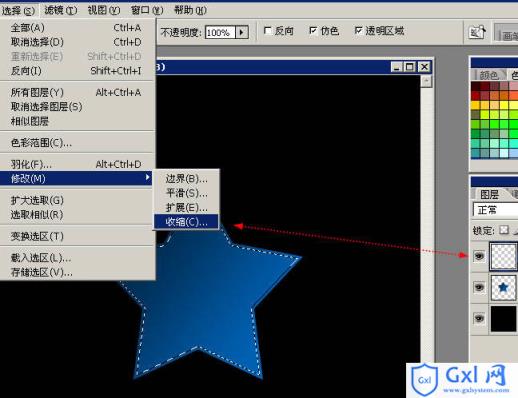Open the 正常 blend mode dropdown
This screenshot has width=518, height=398.
click(495, 210)
